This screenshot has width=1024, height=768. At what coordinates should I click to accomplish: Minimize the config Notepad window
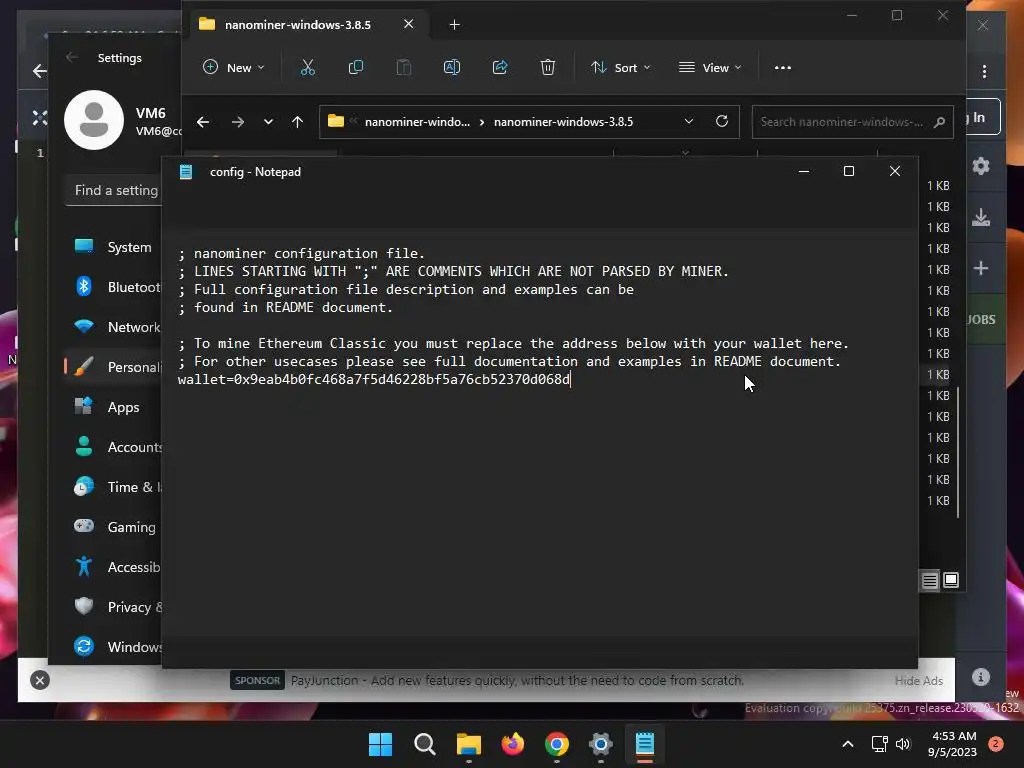pyautogui.click(x=804, y=171)
